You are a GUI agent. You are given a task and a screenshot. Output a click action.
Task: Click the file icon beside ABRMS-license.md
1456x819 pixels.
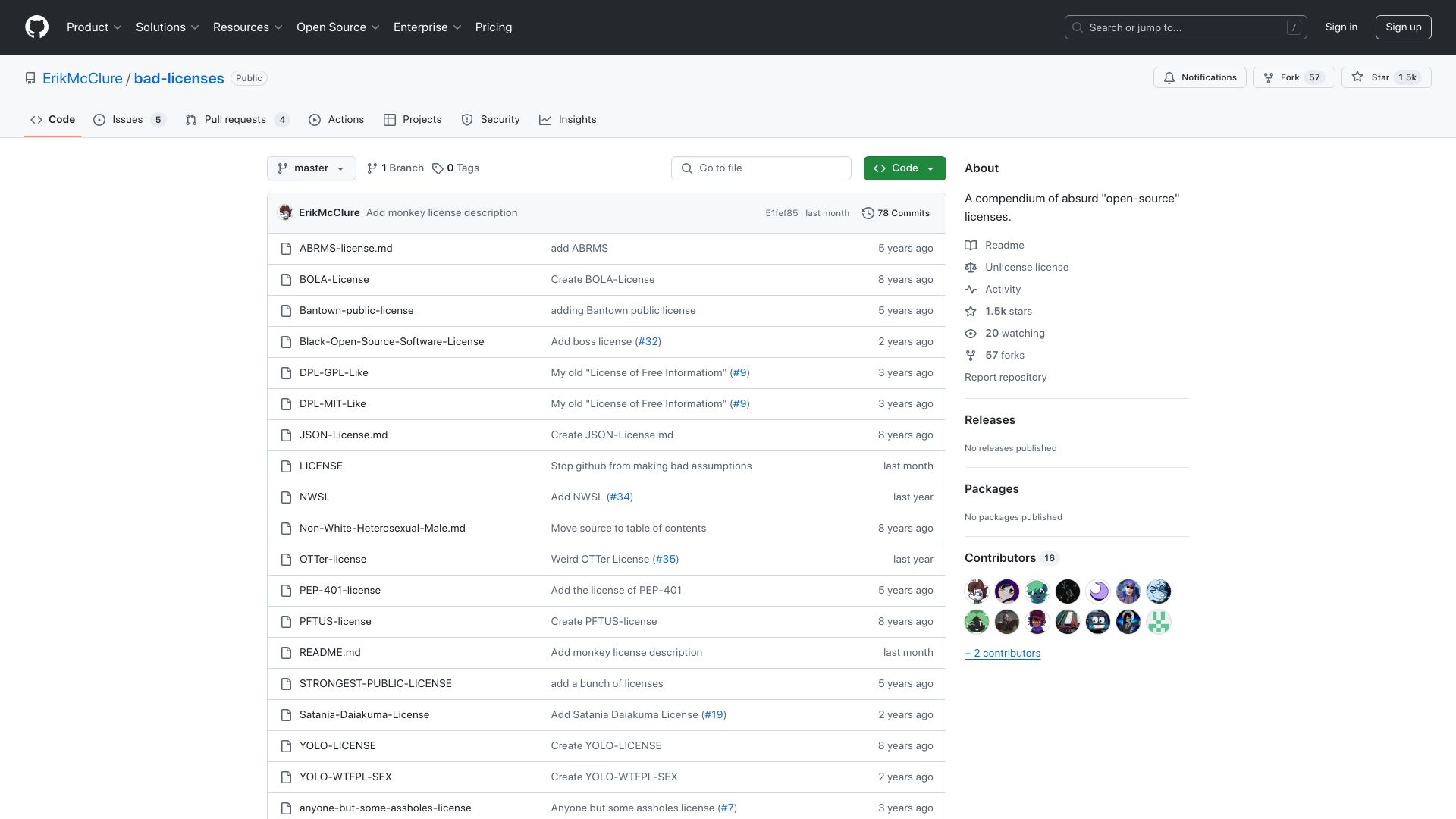click(286, 249)
